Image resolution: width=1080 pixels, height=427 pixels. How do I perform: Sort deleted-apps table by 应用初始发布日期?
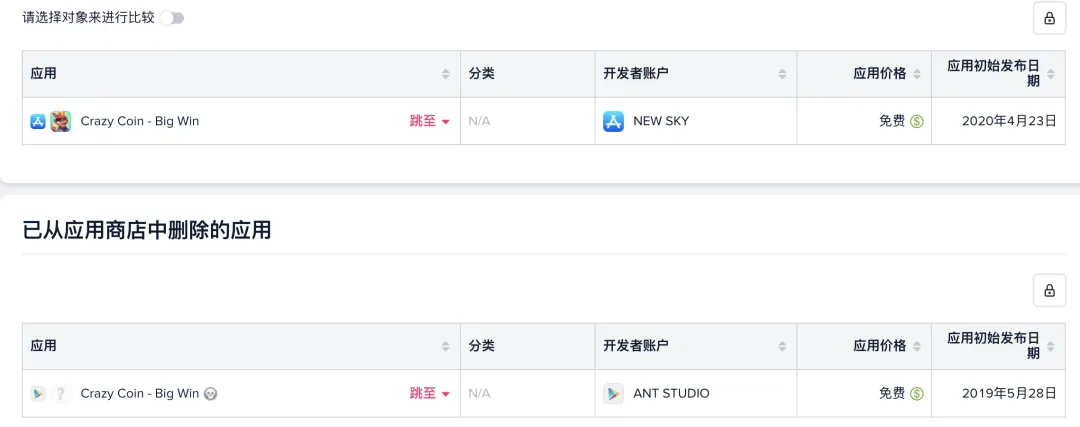(x=1050, y=346)
